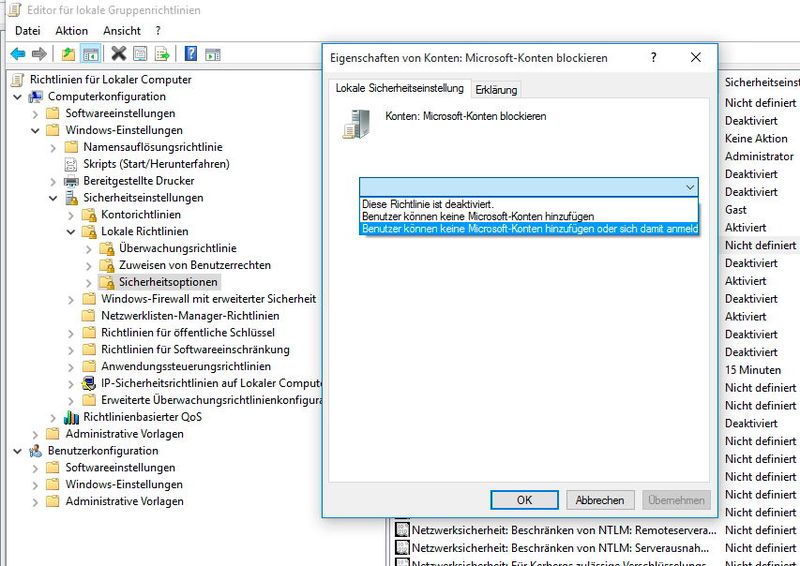
Task: Click the Skripts (Start/Herunterfahren) script icon
Action: (x=71, y=164)
